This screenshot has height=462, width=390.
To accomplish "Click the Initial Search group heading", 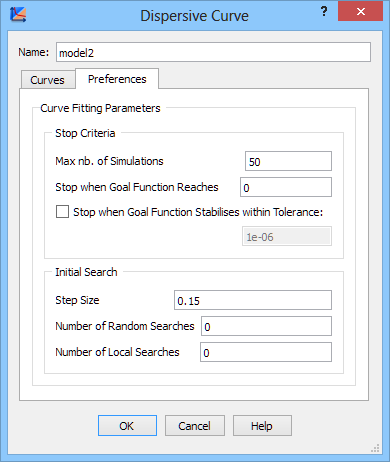I will (x=86, y=272).
